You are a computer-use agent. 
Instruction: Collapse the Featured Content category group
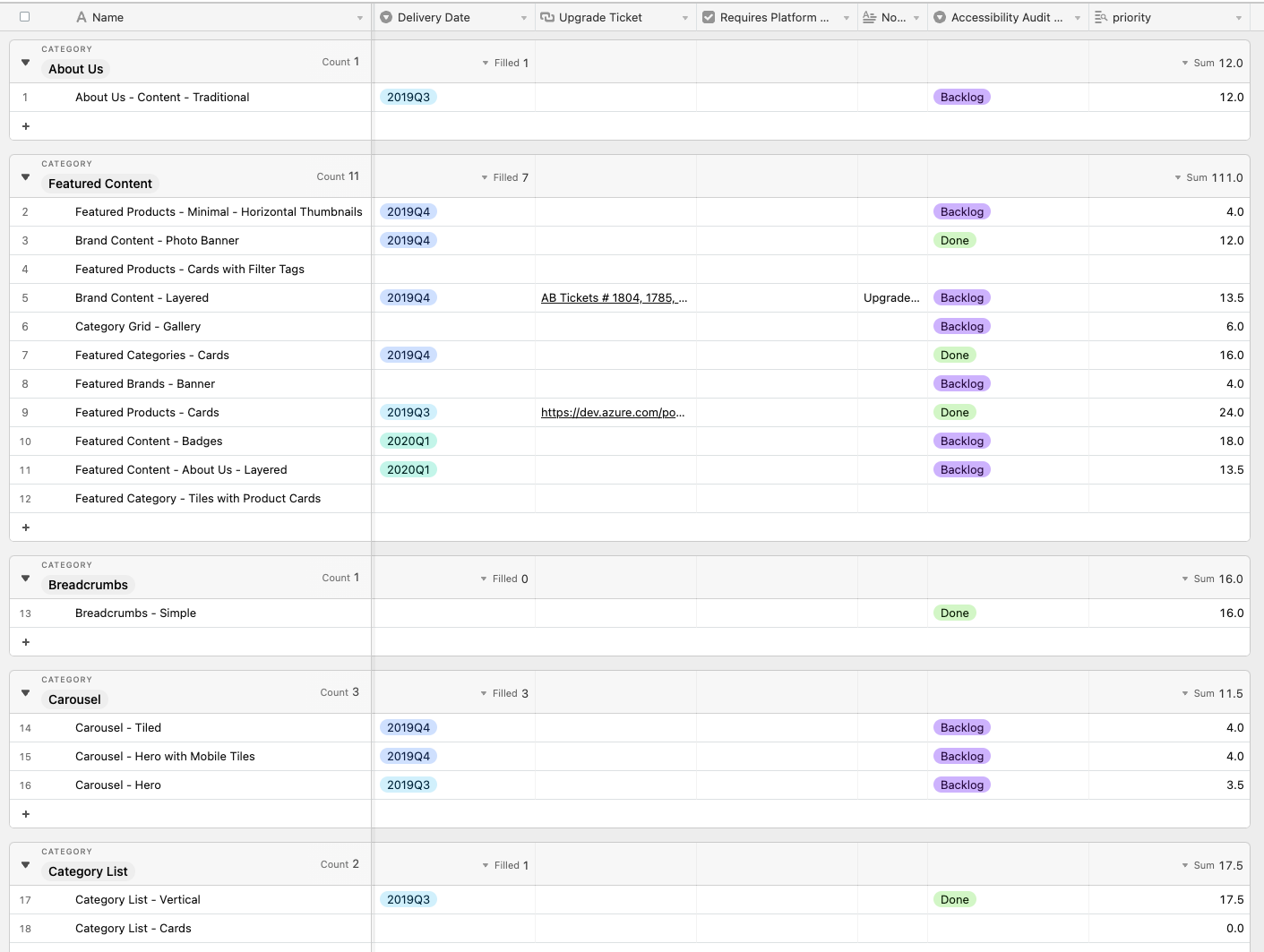[x=25, y=177]
